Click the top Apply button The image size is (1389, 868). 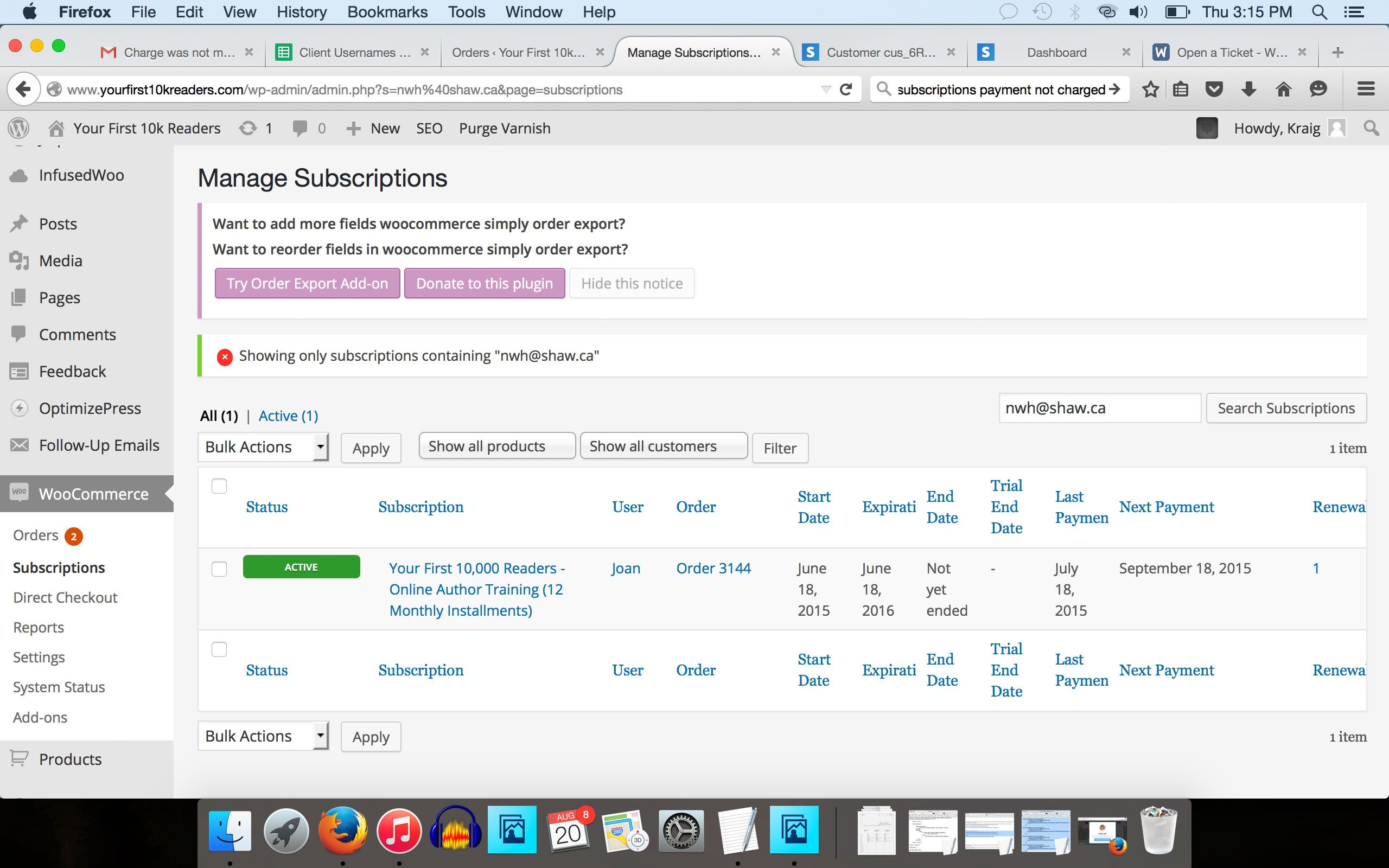371,448
